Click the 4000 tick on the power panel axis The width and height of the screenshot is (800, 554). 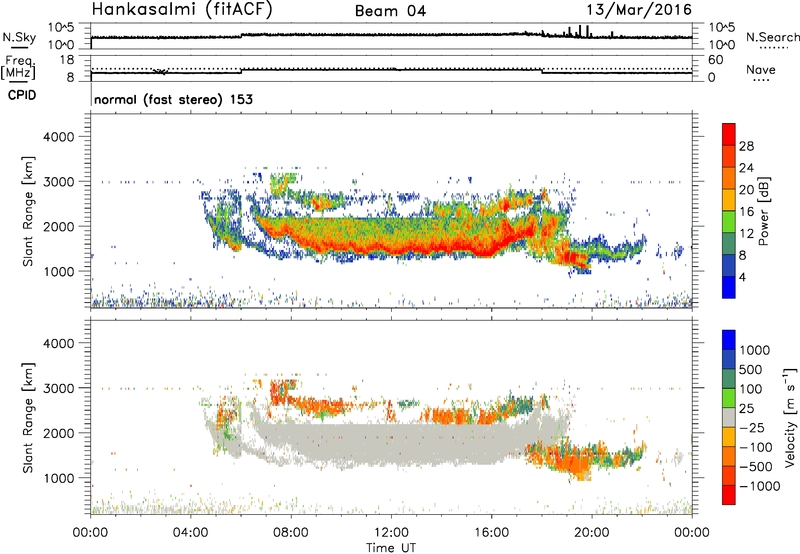(x=59, y=137)
